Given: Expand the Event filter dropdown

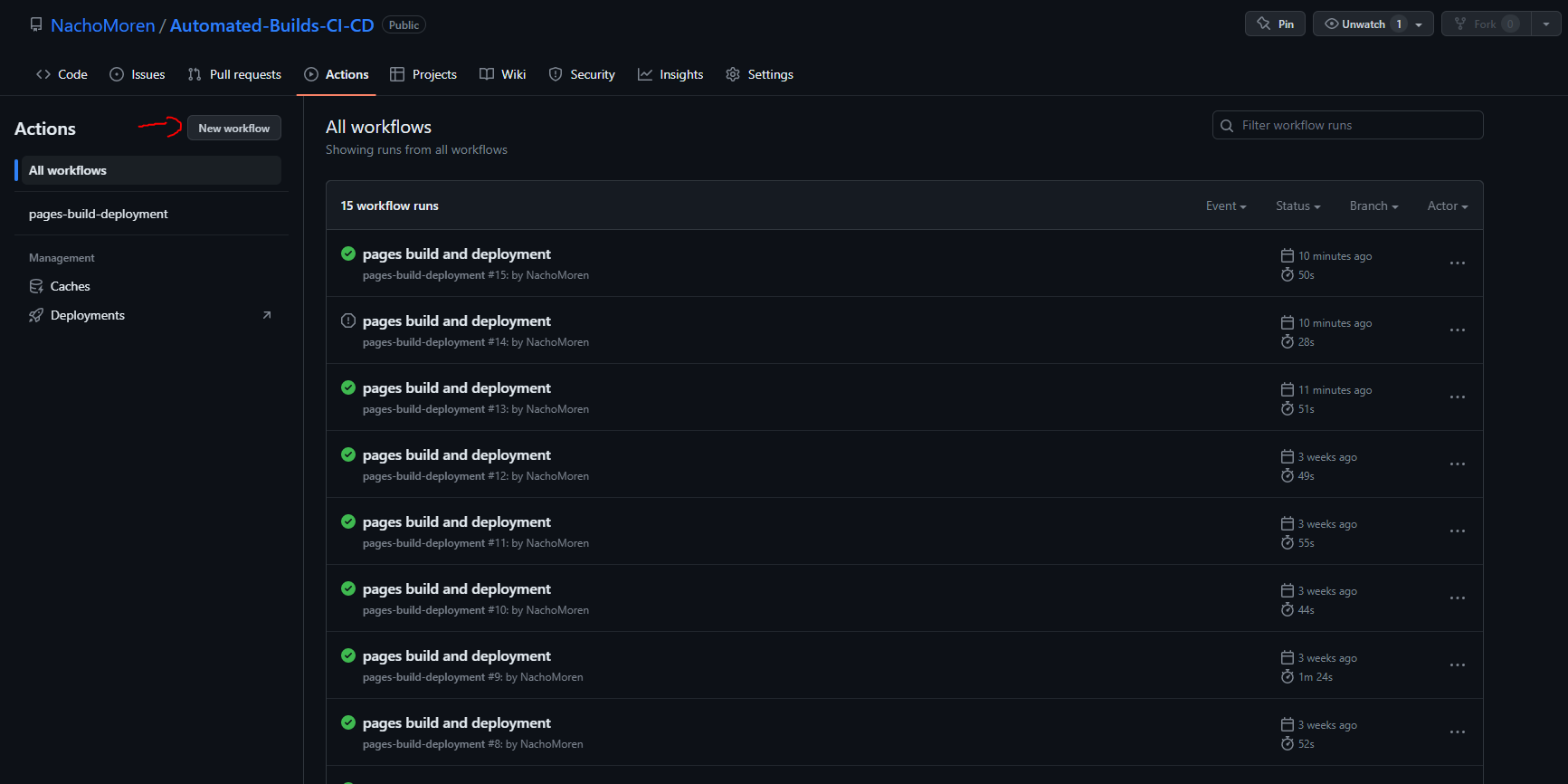Looking at the screenshot, I should coord(1226,206).
